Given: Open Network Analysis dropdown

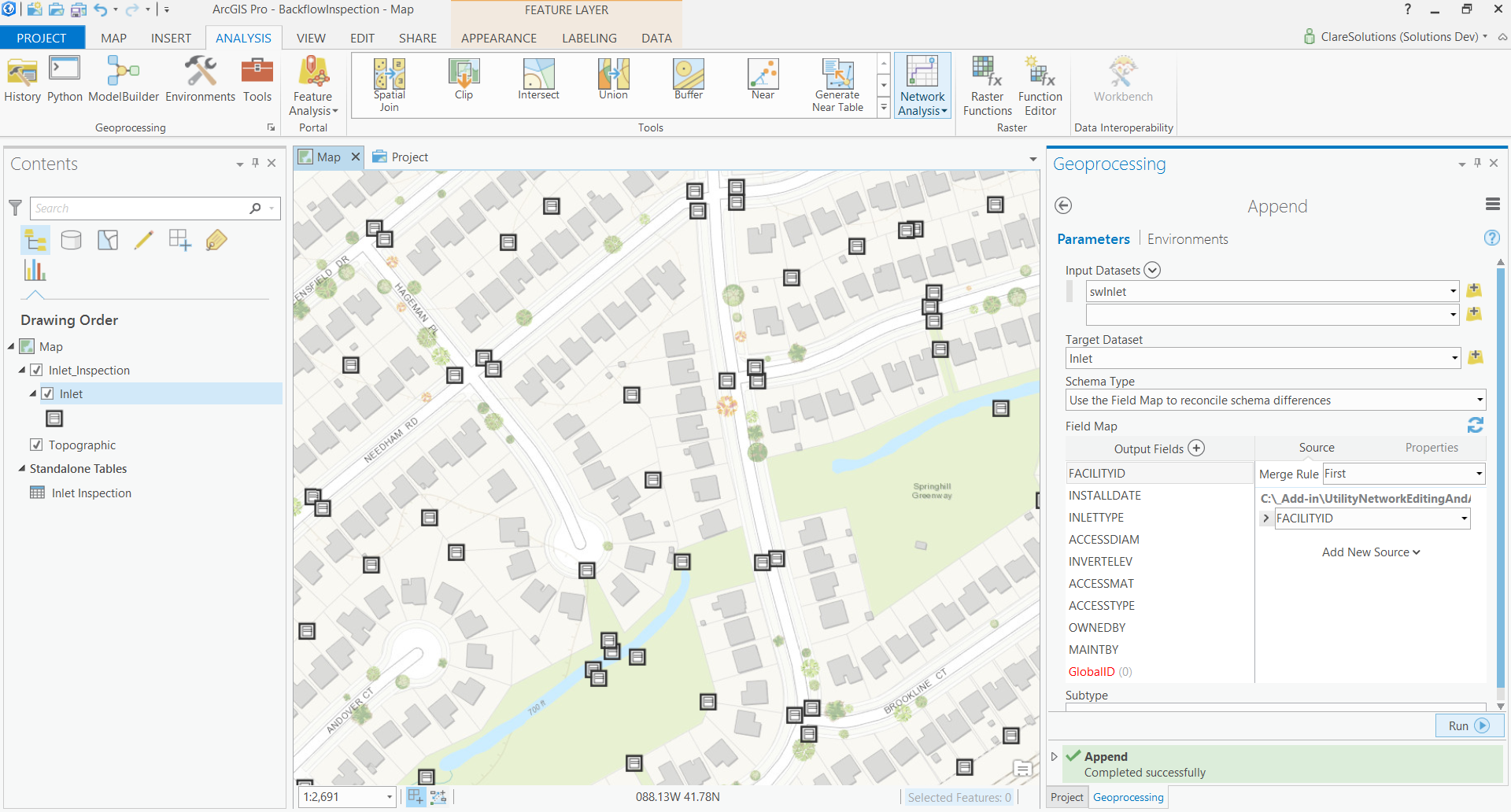Looking at the screenshot, I should point(922,86).
